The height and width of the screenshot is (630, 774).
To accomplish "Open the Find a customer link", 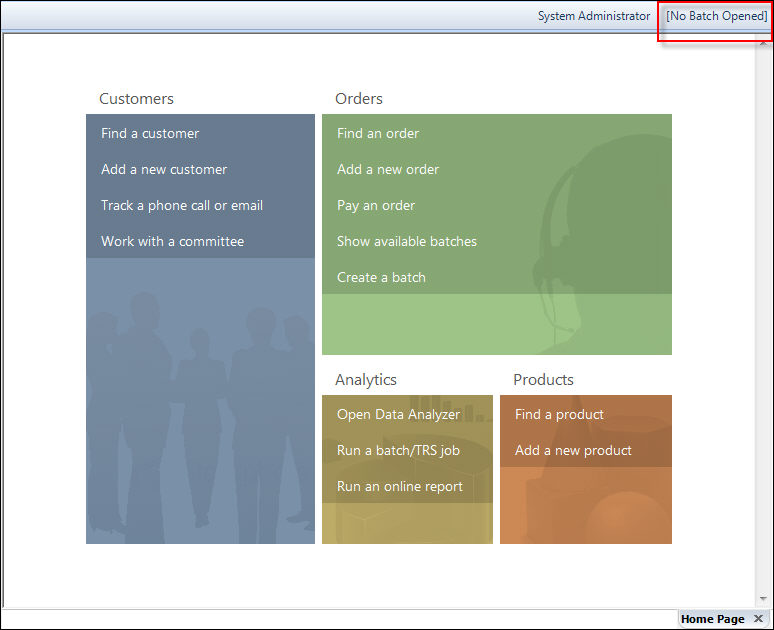I will pyautogui.click(x=150, y=134).
